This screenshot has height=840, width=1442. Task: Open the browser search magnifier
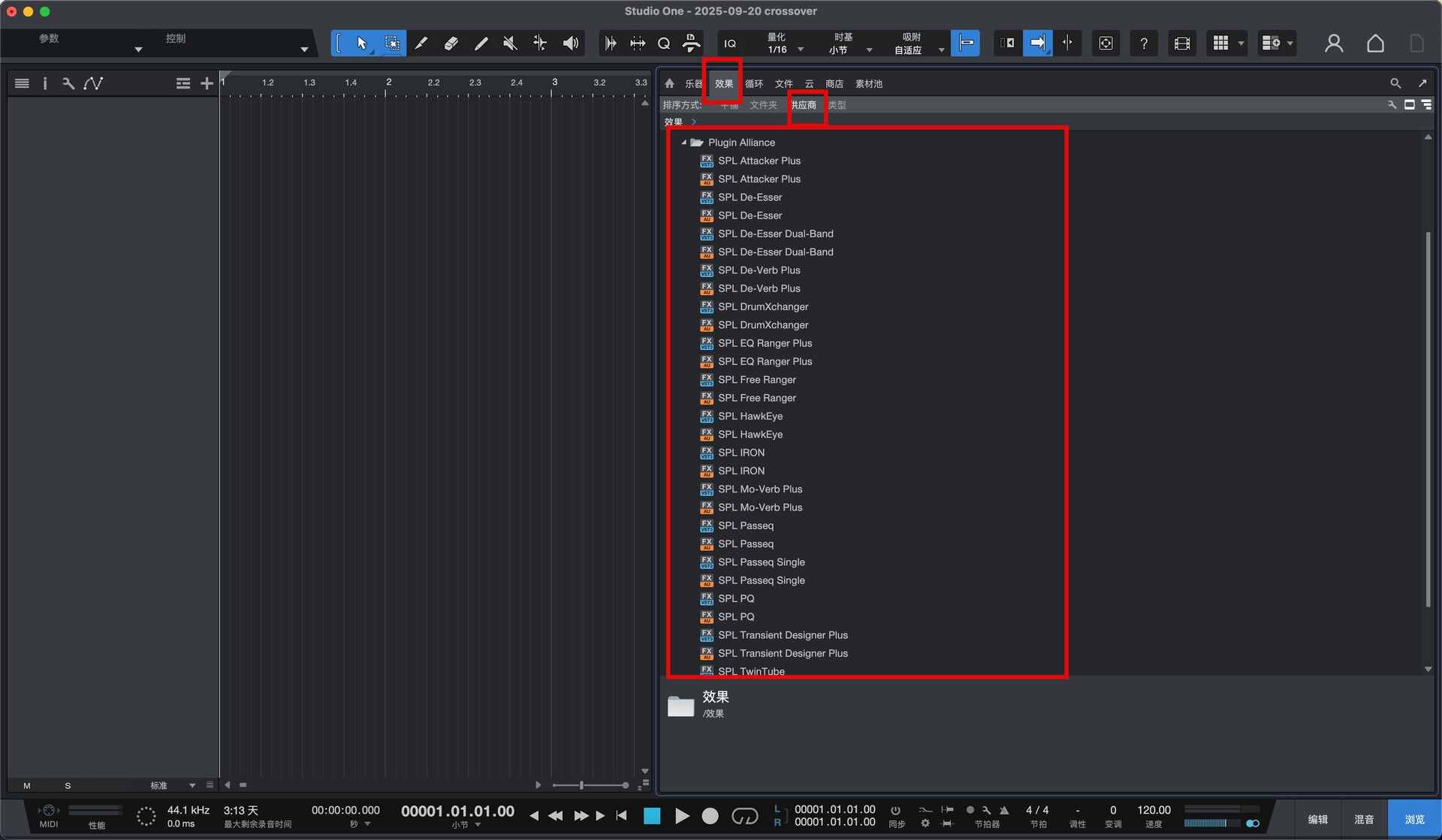[1395, 83]
